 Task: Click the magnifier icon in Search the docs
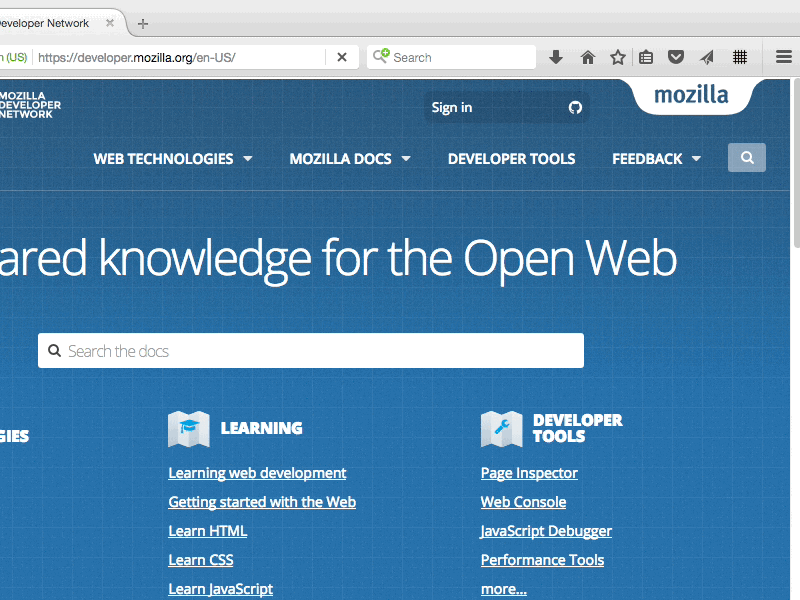point(55,351)
